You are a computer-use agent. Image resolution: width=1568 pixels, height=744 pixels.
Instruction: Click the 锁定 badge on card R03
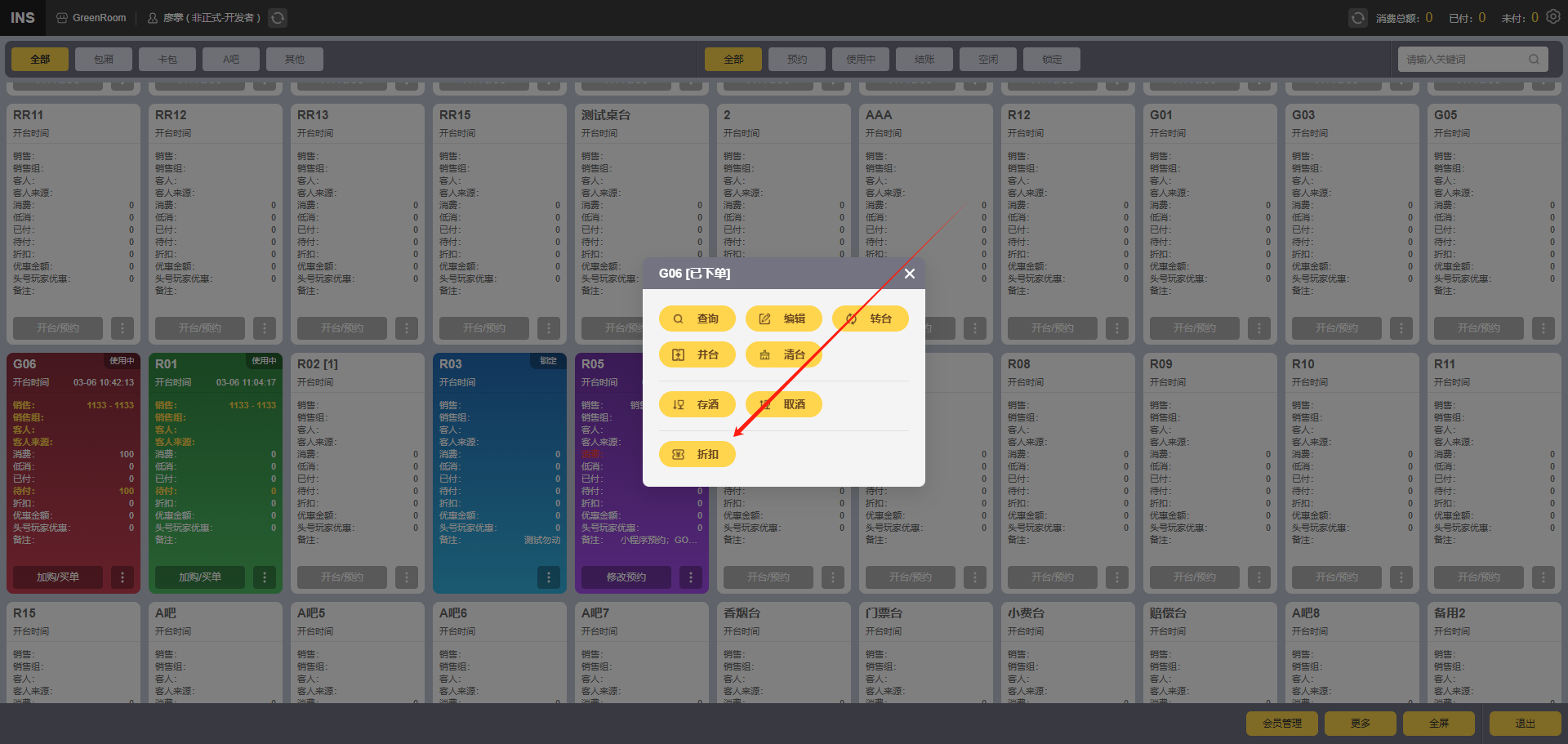tap(549, 360)
